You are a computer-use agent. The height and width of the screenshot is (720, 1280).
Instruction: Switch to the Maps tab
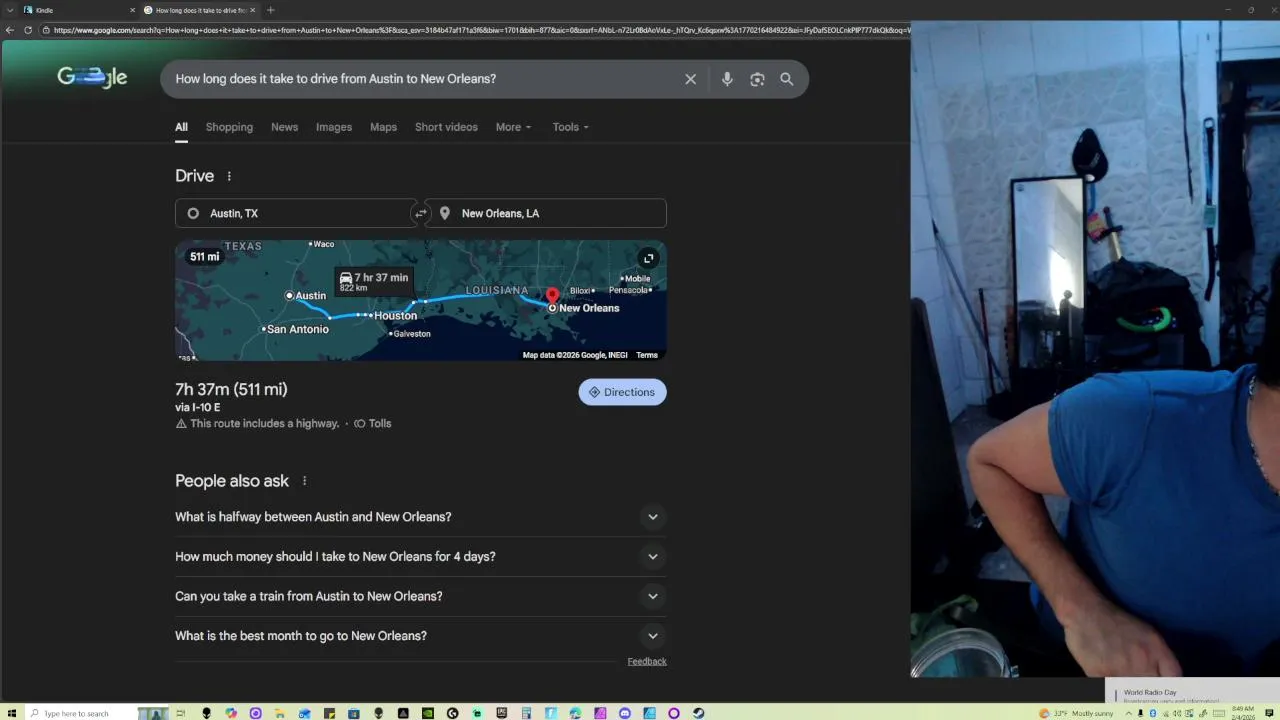point(383,127)
